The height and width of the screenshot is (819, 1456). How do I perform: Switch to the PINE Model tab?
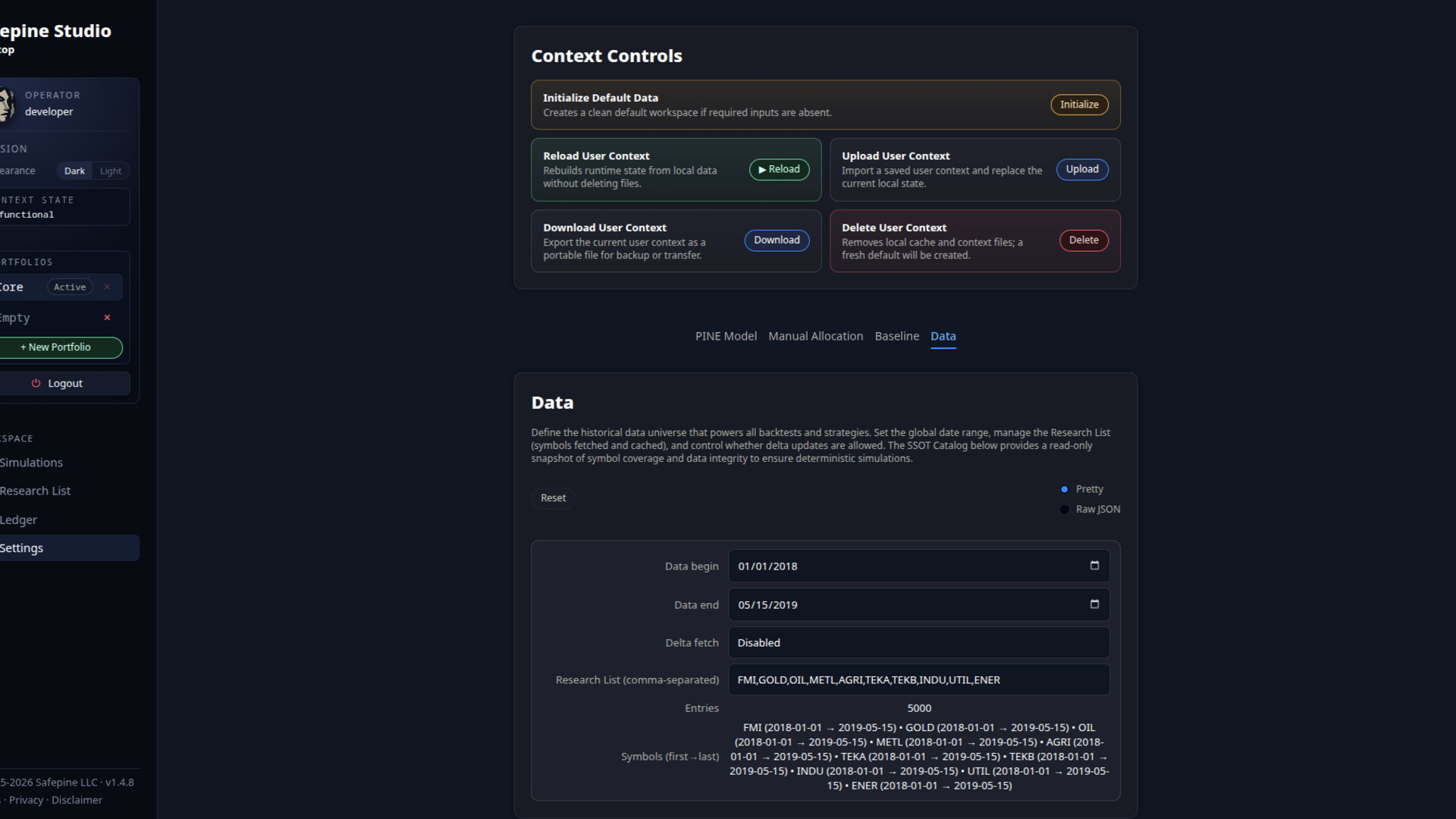click(x=726, y=336)
